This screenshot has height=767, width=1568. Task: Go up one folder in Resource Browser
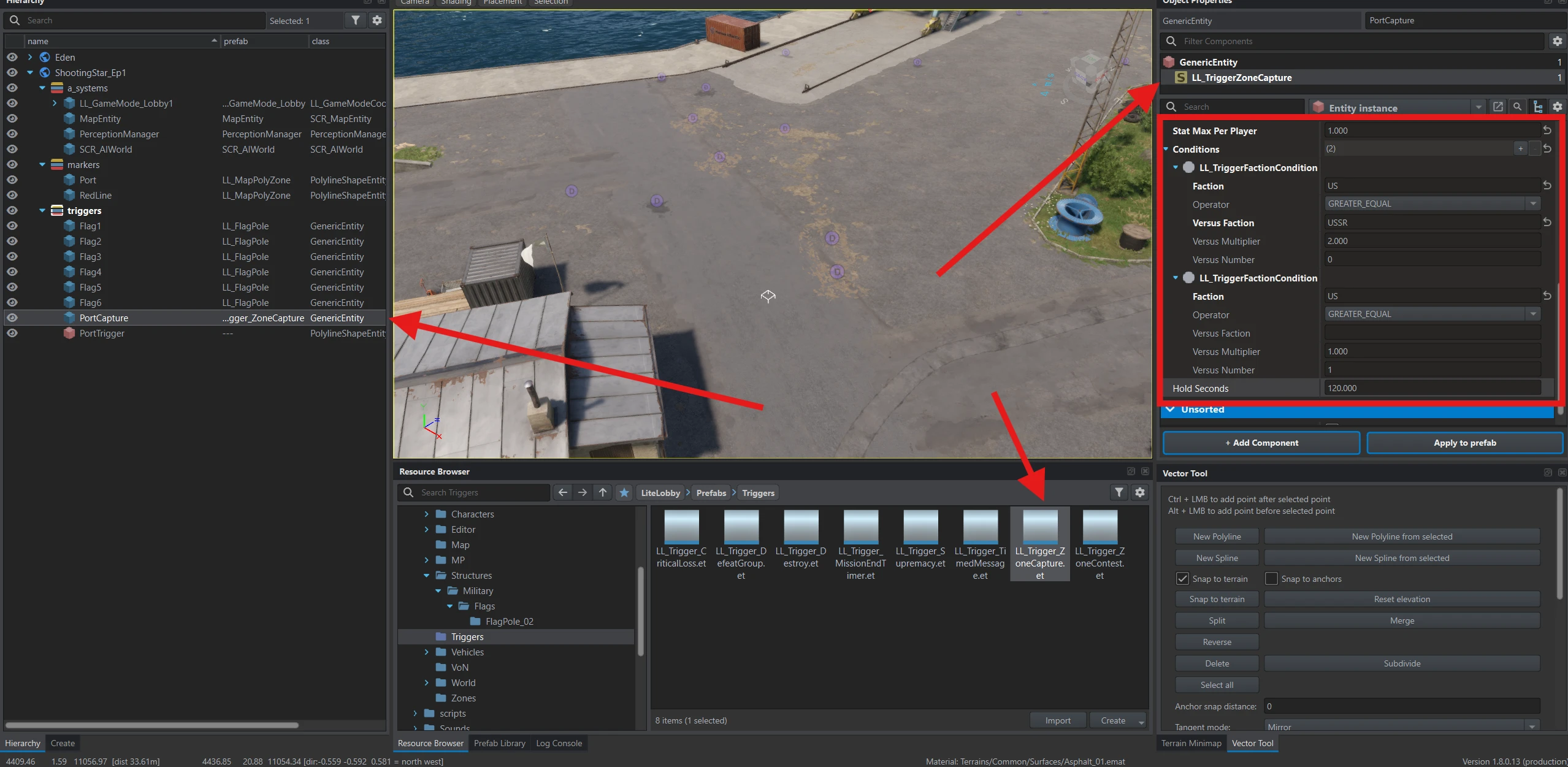pyautogui.click(x=603, y=492)
